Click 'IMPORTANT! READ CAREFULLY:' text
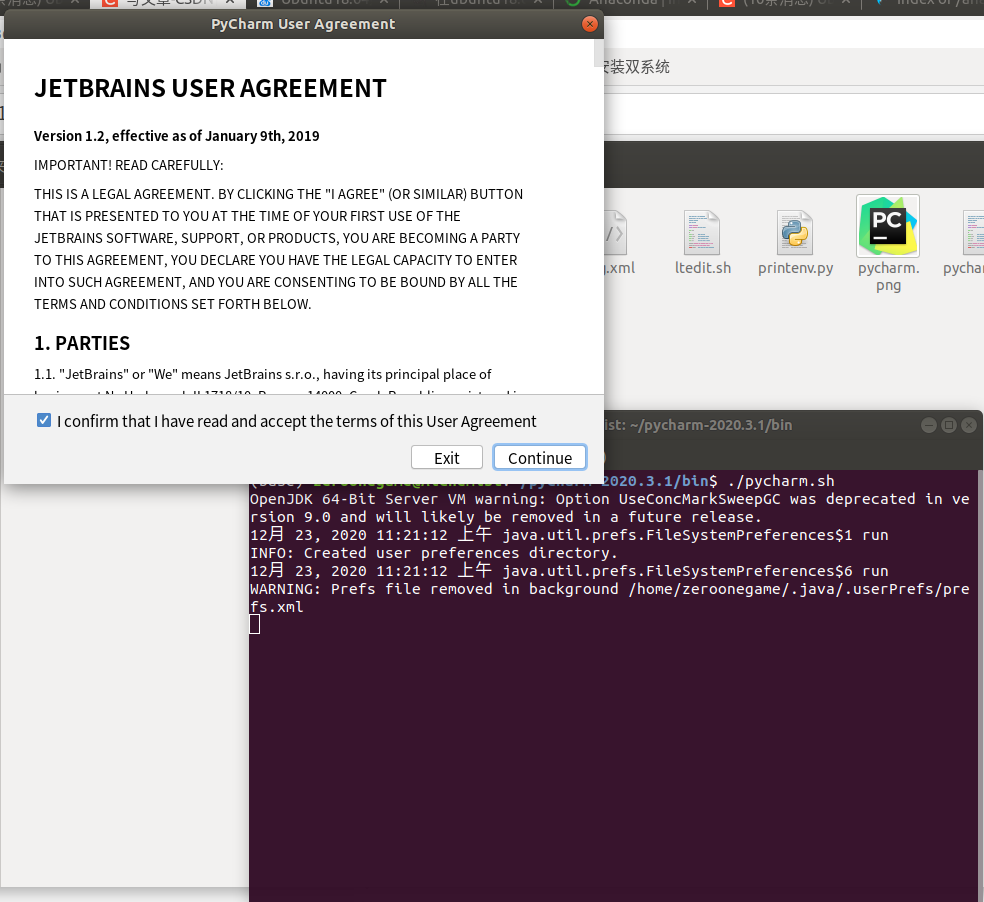This screenshot has width=984, height=902. click(x=129, y=165)
